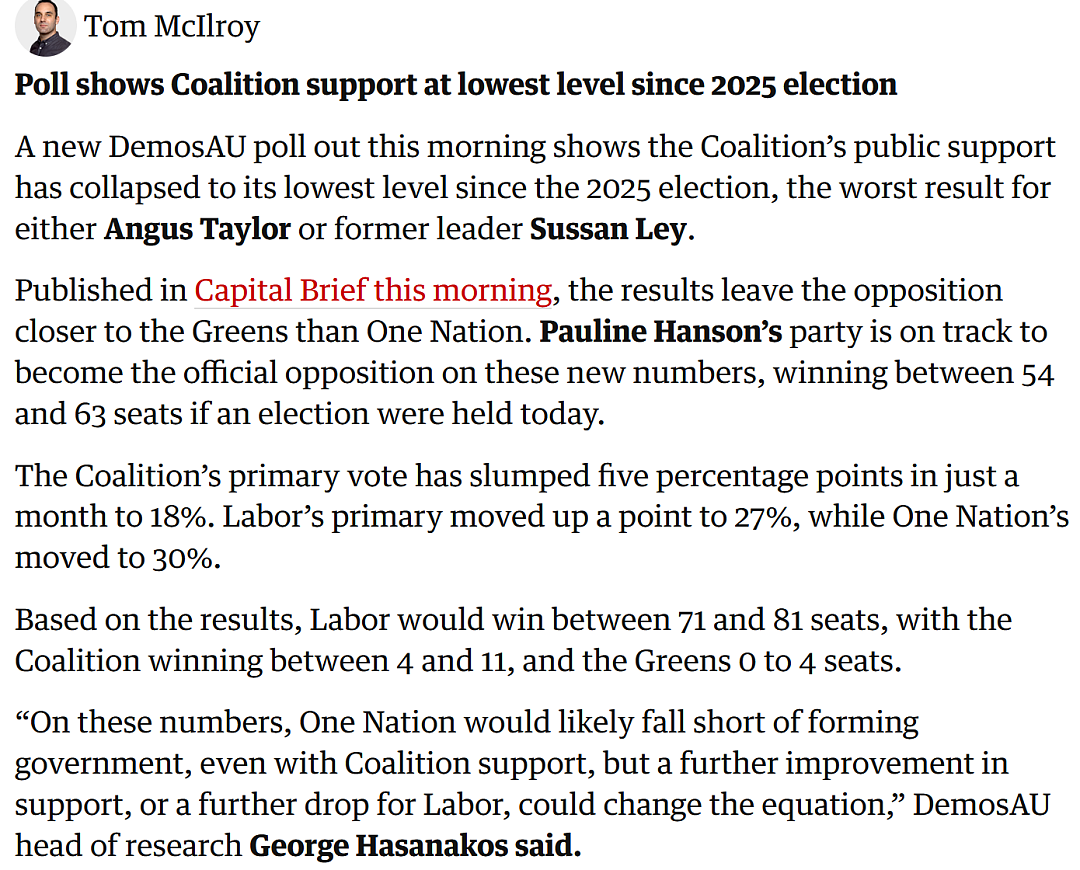Open the Tom McIlroy author name
Viewport: 1080px width, 870px height.
click(172, 26)
